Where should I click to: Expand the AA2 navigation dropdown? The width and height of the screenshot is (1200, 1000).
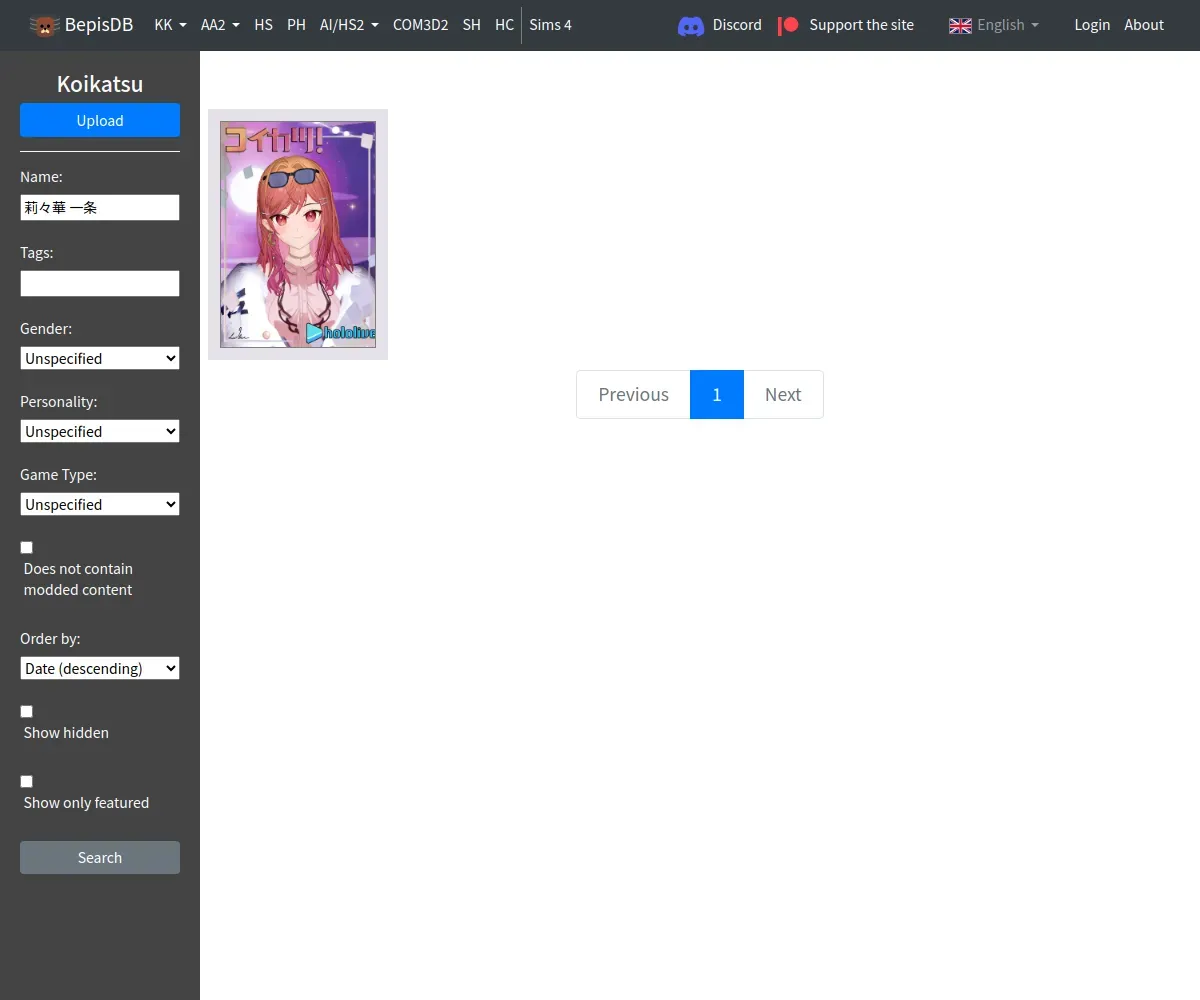(220, 25)
